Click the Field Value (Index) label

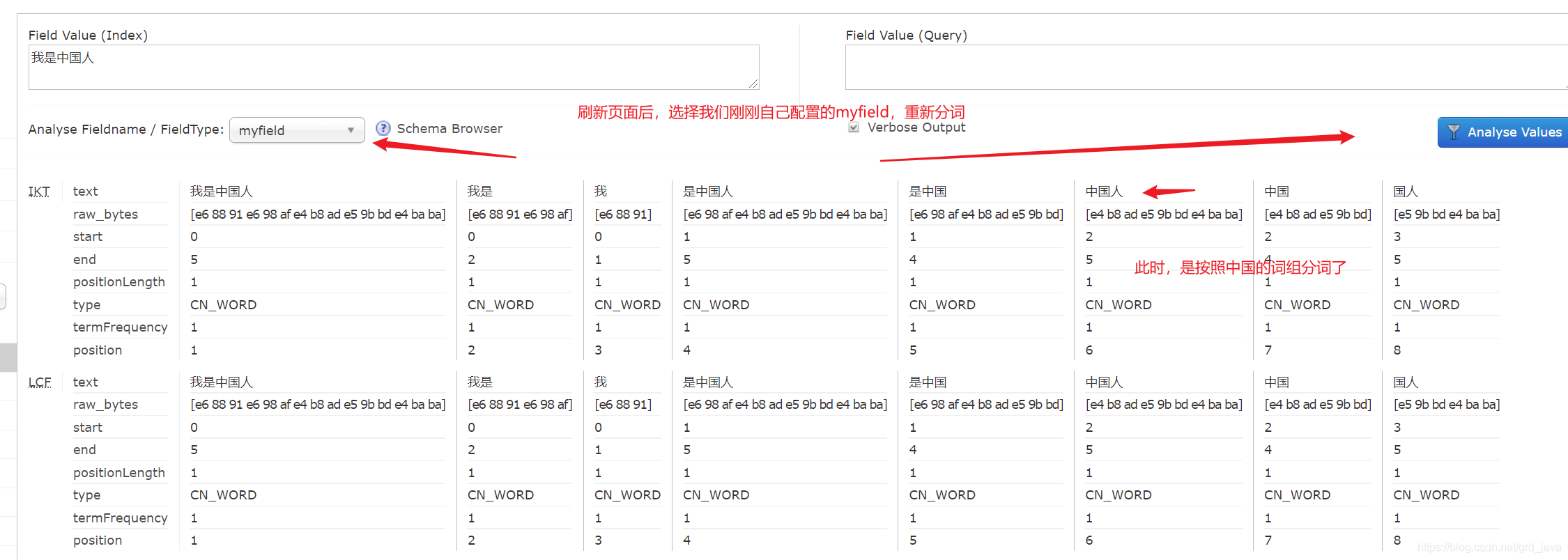88,35
